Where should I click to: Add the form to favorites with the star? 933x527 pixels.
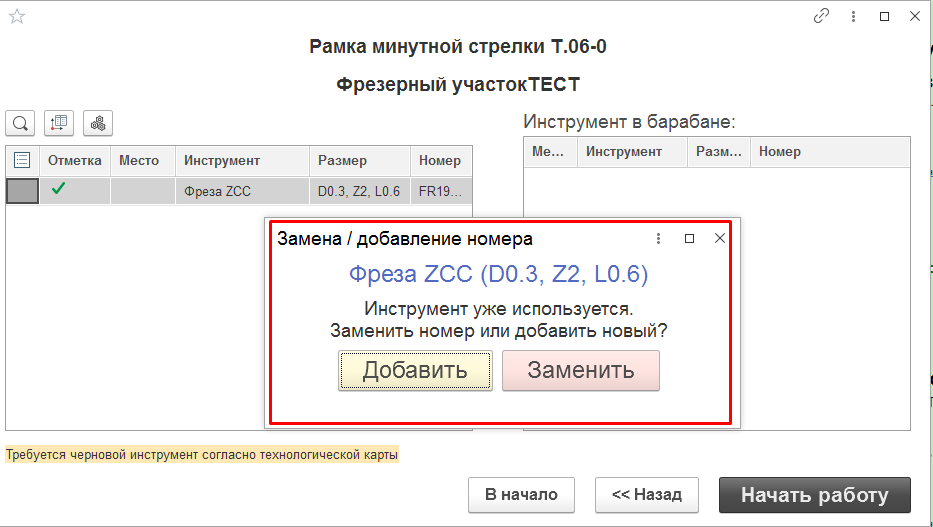(17, 17)
